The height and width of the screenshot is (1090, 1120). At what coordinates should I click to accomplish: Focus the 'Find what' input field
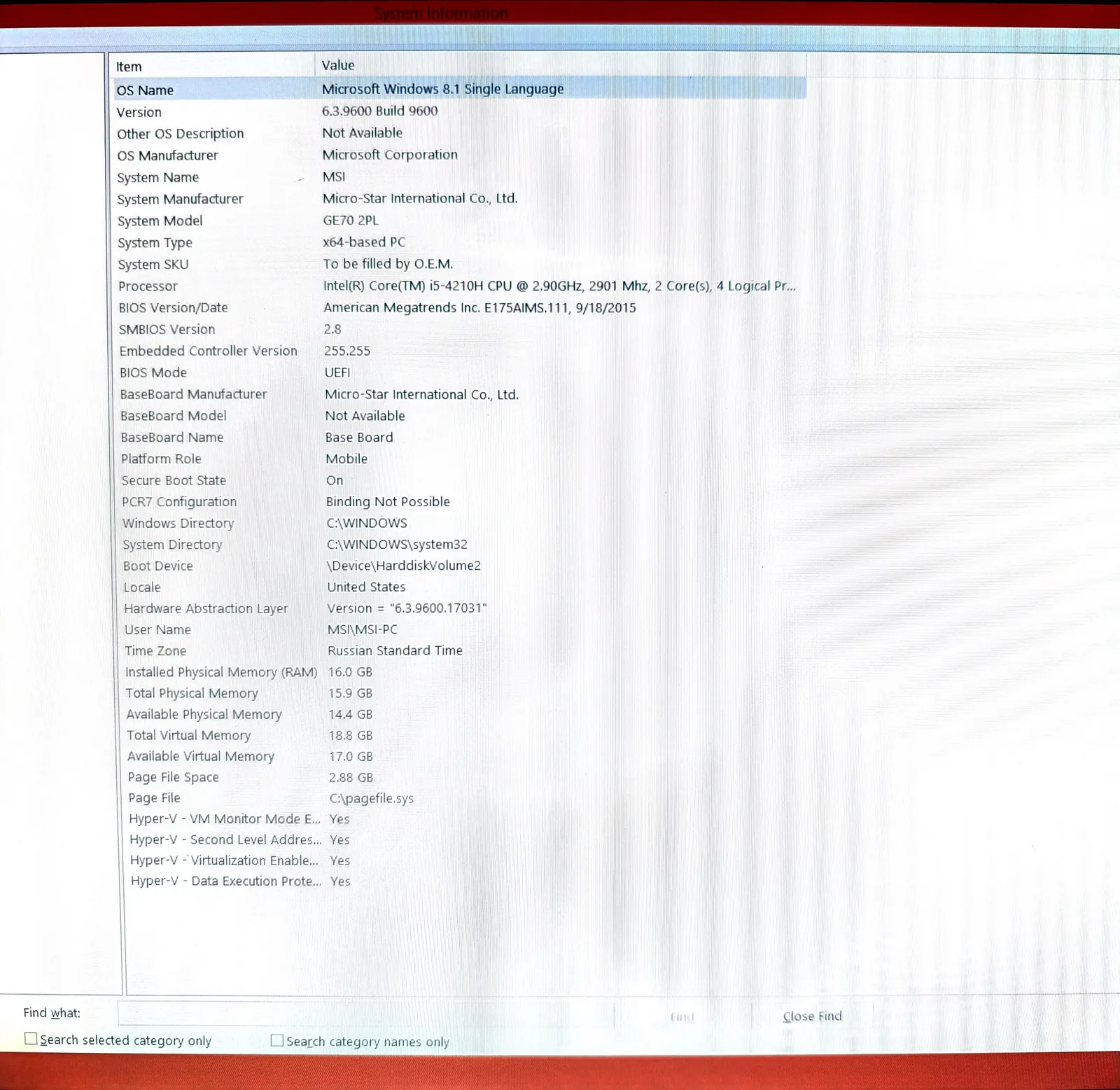click(365, 1014)
